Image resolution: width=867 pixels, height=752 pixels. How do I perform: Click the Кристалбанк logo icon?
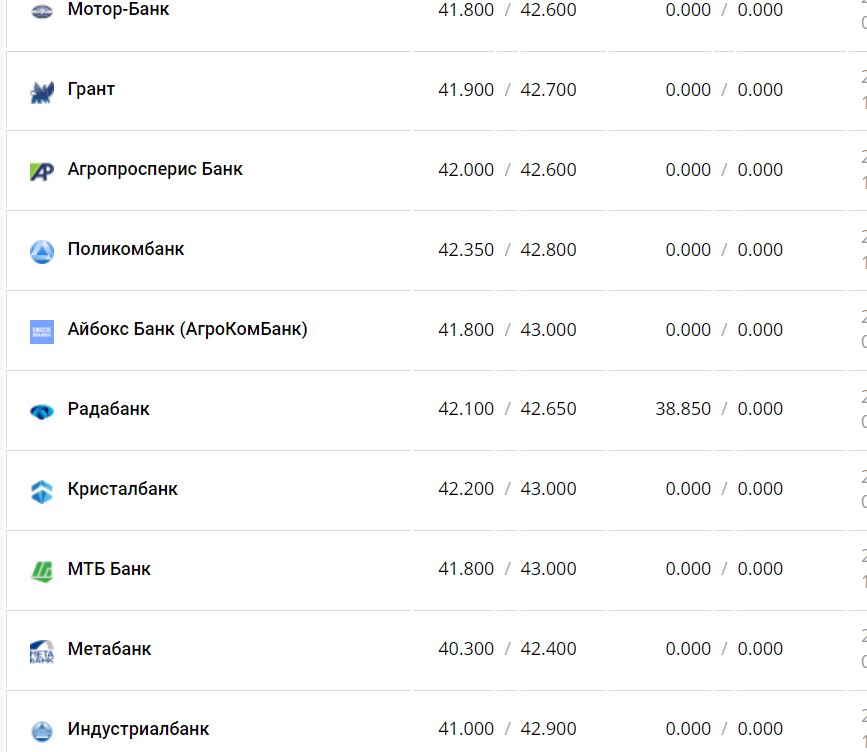click(x=42, y=491)
